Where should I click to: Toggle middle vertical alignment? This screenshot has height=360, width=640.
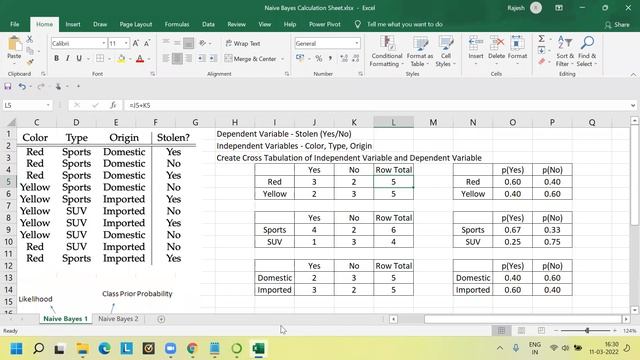[x=177, y=43]
